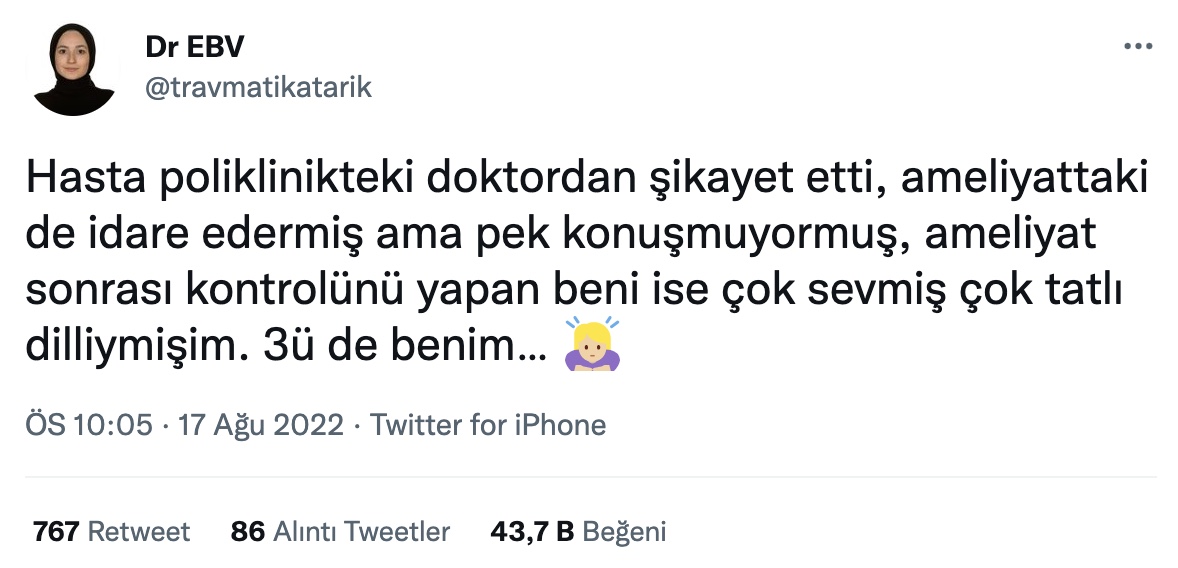1178x568 pixels.
Task: Open the @travmatikatarik handle link
Action: (x=258, y=87)
